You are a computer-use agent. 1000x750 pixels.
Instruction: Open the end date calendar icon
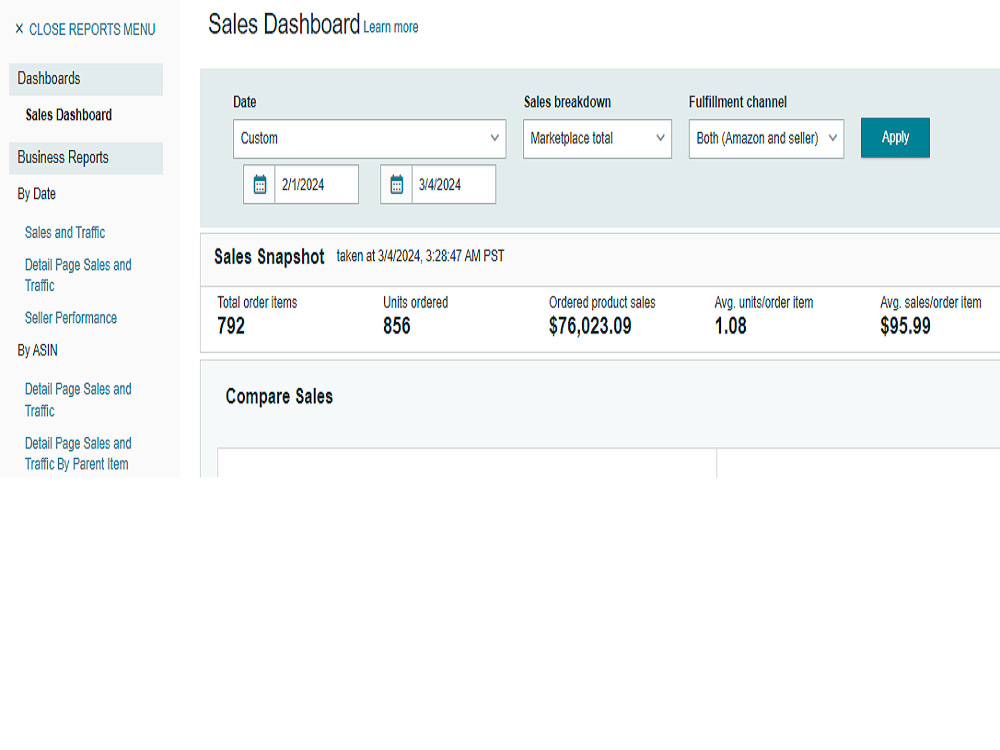tap(397, 184)
